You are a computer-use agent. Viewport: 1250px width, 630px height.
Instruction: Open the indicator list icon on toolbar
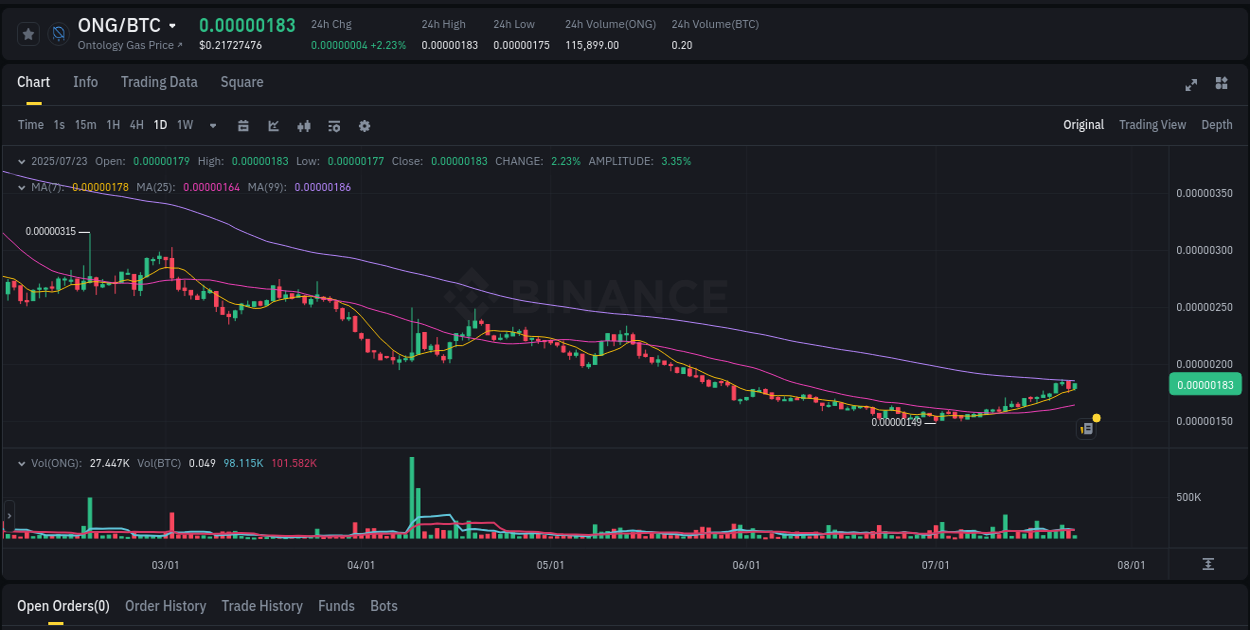333,125
